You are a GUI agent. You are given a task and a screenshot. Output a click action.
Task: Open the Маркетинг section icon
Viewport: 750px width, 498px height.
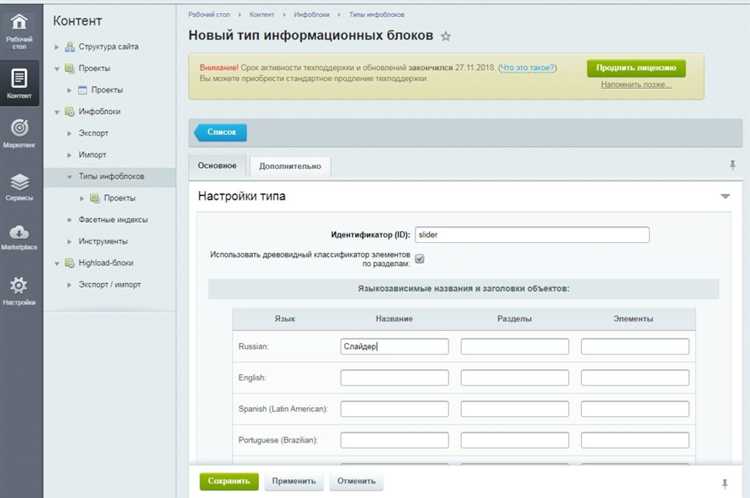pos(19,132)
